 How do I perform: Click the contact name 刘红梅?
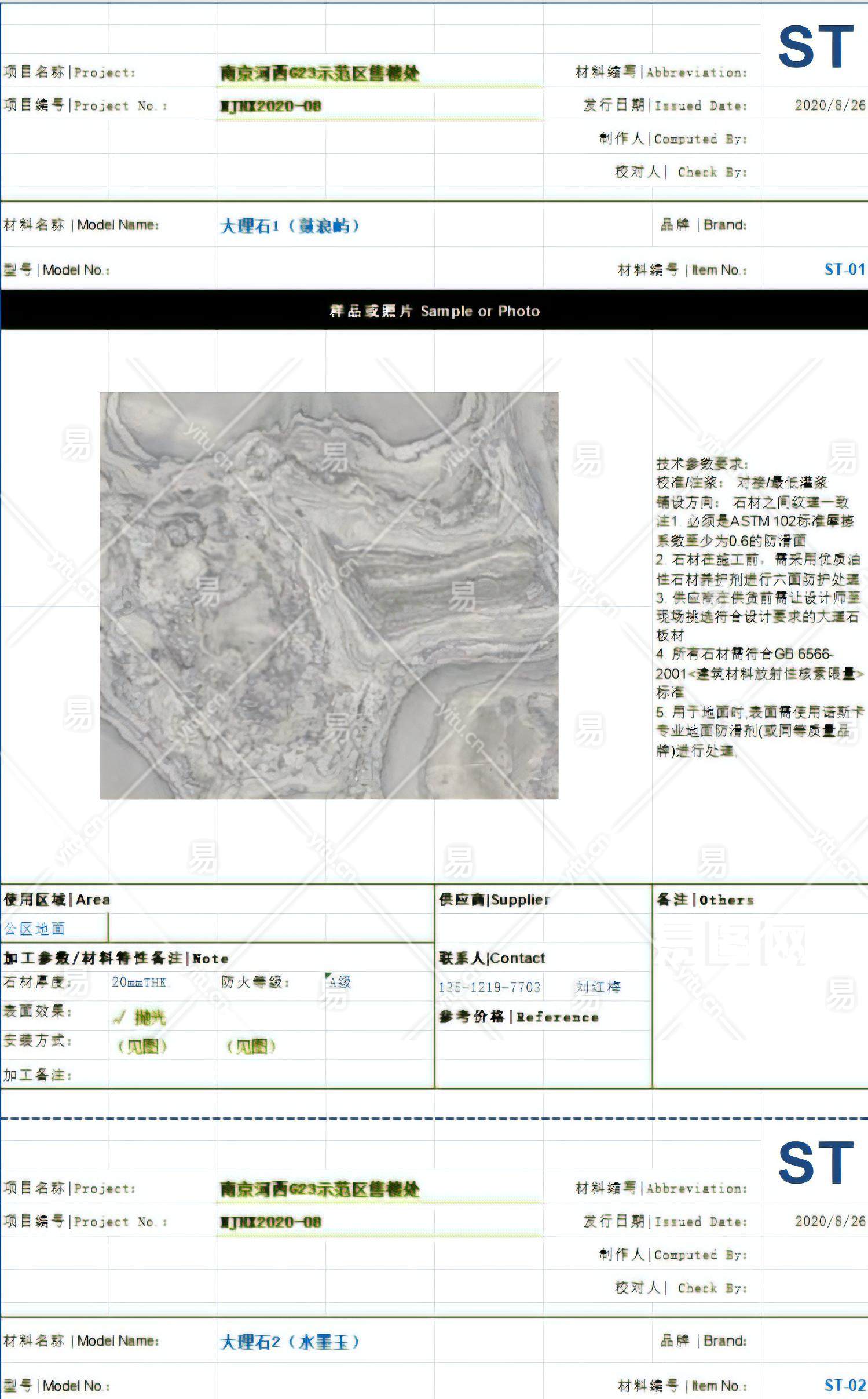tap(598, 988)
